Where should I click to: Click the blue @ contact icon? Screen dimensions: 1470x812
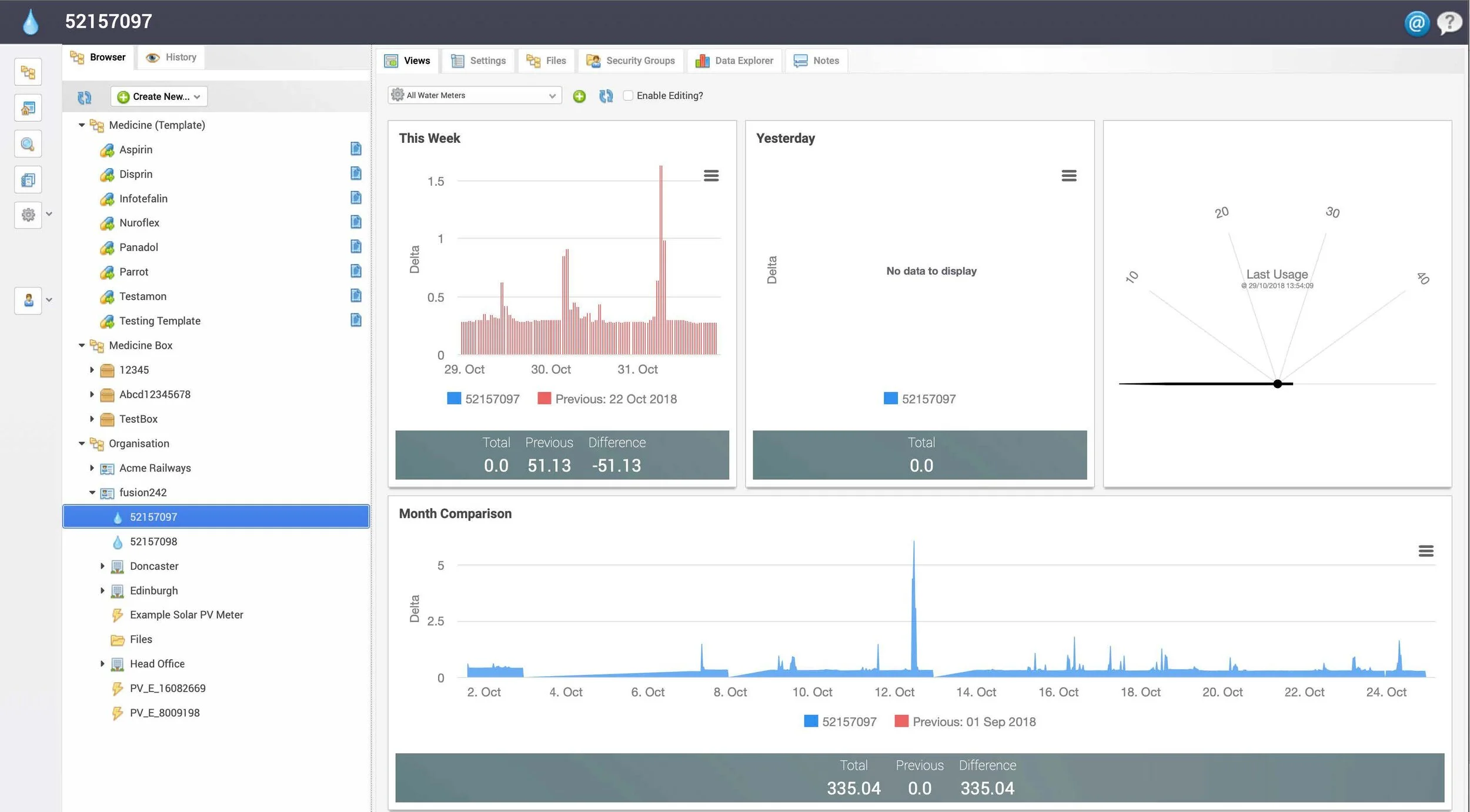tap(1416, 23)
